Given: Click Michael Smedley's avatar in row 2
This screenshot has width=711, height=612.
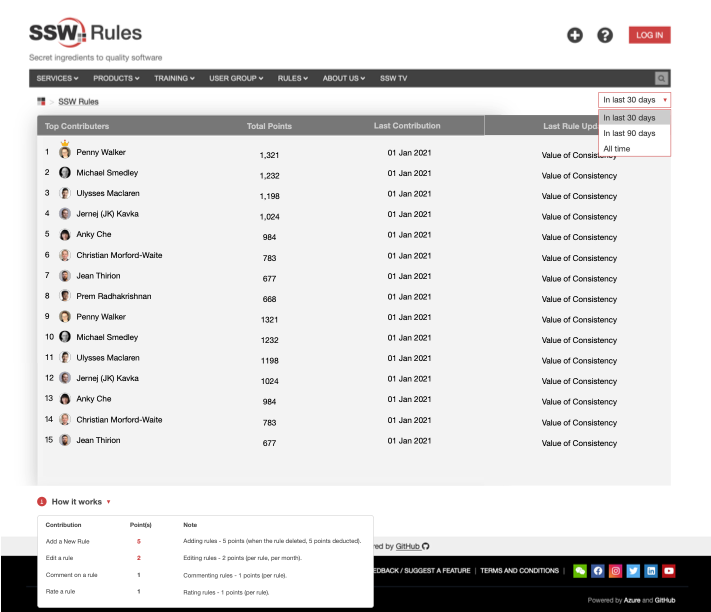Looking at the screenshot, I should (x=65, y=172).
